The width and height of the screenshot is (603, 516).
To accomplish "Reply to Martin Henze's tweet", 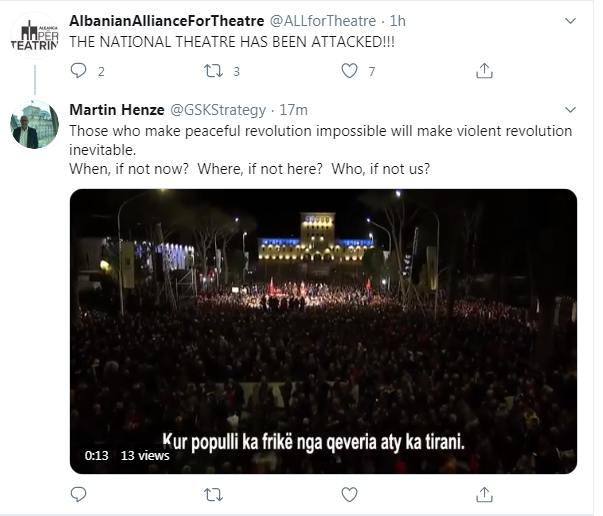I will click(x=79, y=495).
